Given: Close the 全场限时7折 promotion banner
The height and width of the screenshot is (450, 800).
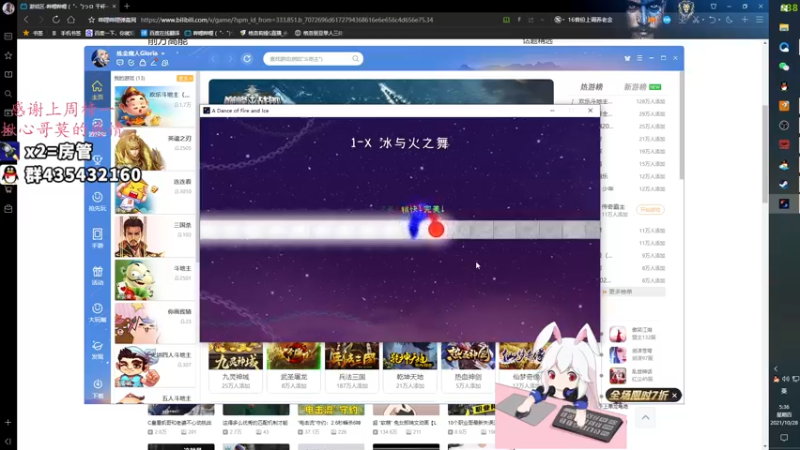Looking at the screenshot, I should tap(674, 395).
